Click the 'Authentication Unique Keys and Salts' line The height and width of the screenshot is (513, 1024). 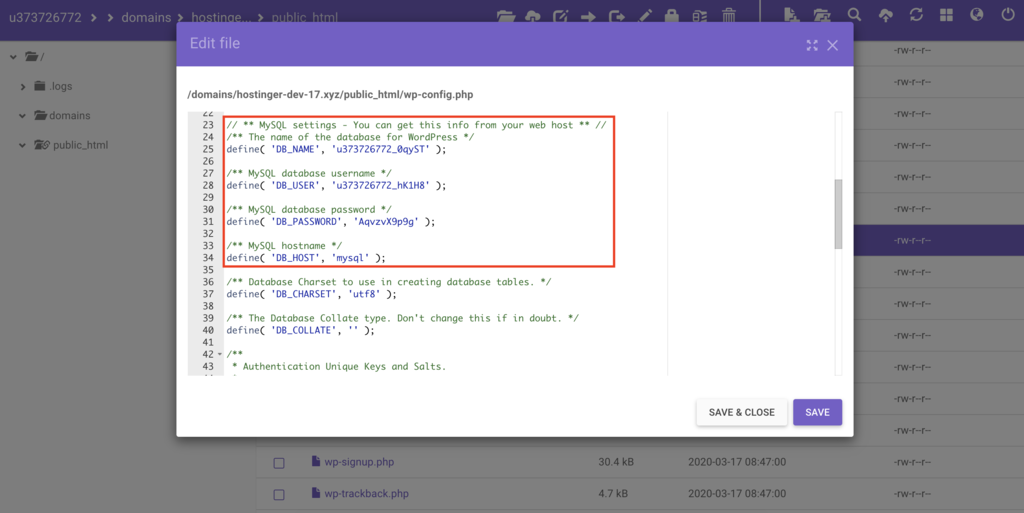pyautogui.click(x=338, y=366)
